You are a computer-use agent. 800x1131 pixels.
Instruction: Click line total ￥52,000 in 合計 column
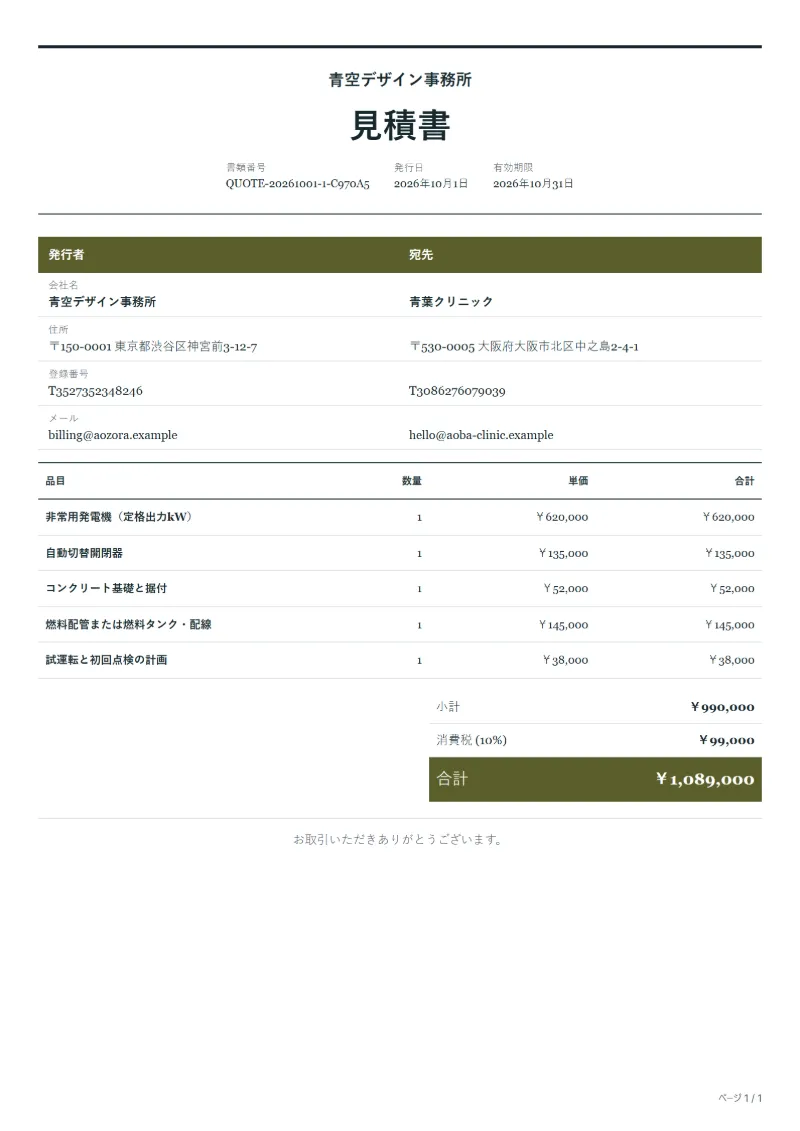[732, 589]
